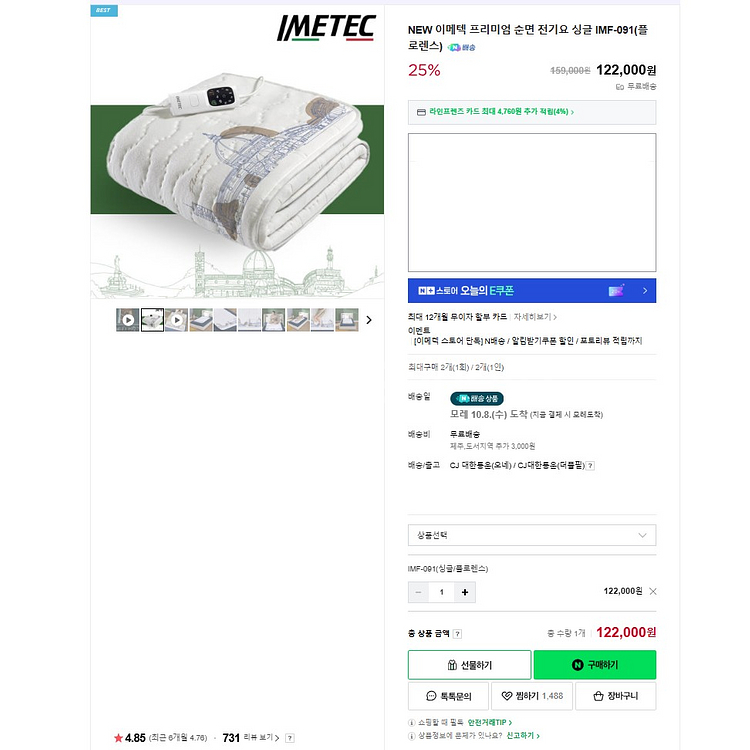Open the 상품선택 dropdown

pos(532,535)
